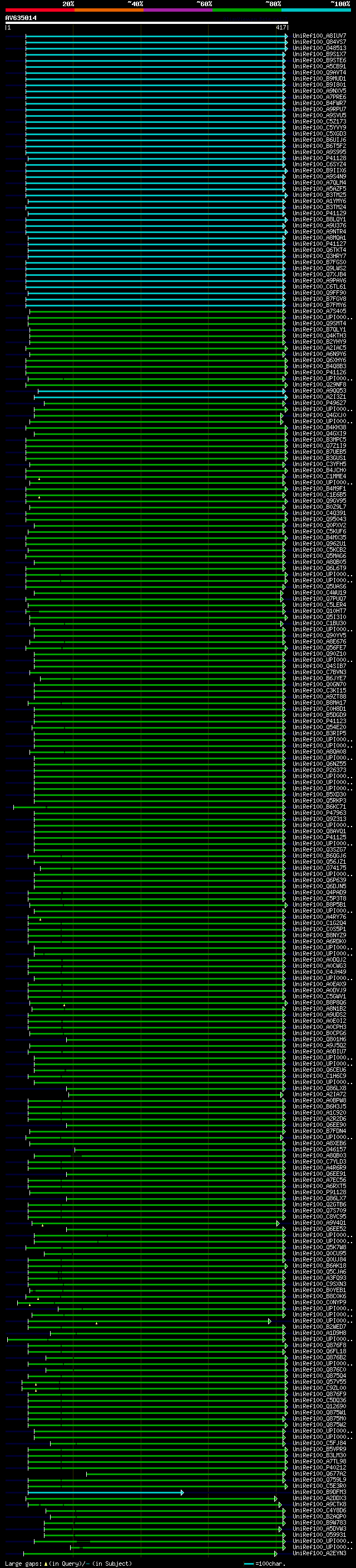Choose entry UniRef100_B8LQY1
The image size is (356, 1568).
pyautogui.click(x=319, y=220)
